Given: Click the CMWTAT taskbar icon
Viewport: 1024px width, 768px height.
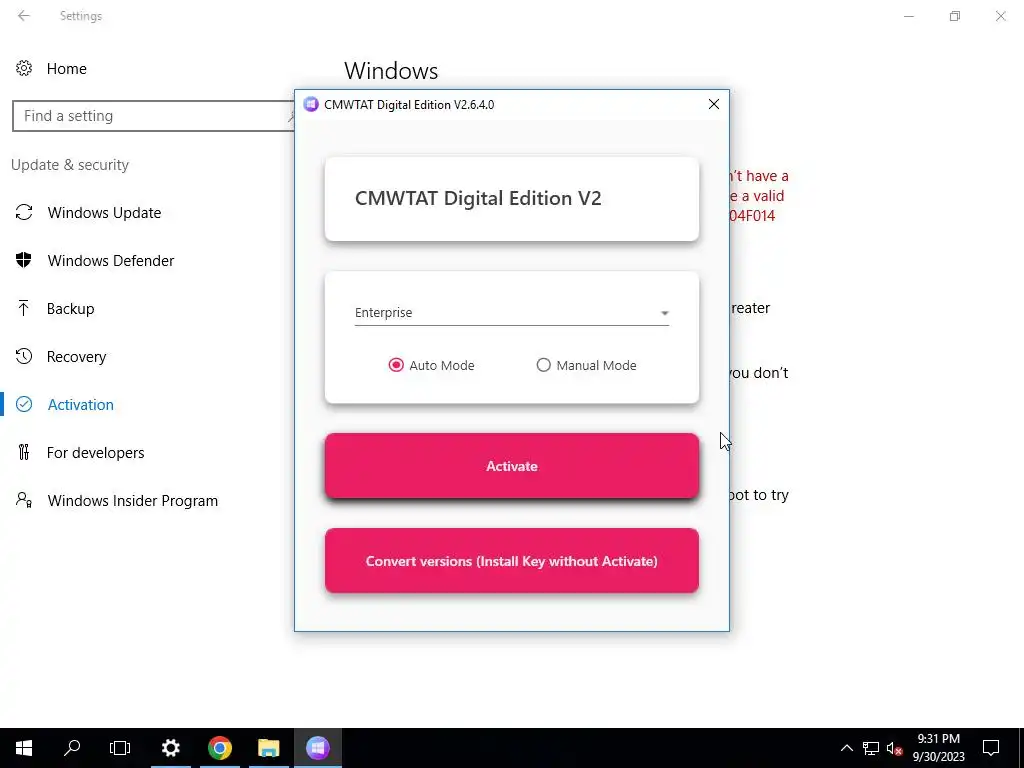Looking at the screenshot, I should click(x=317, y=748).
